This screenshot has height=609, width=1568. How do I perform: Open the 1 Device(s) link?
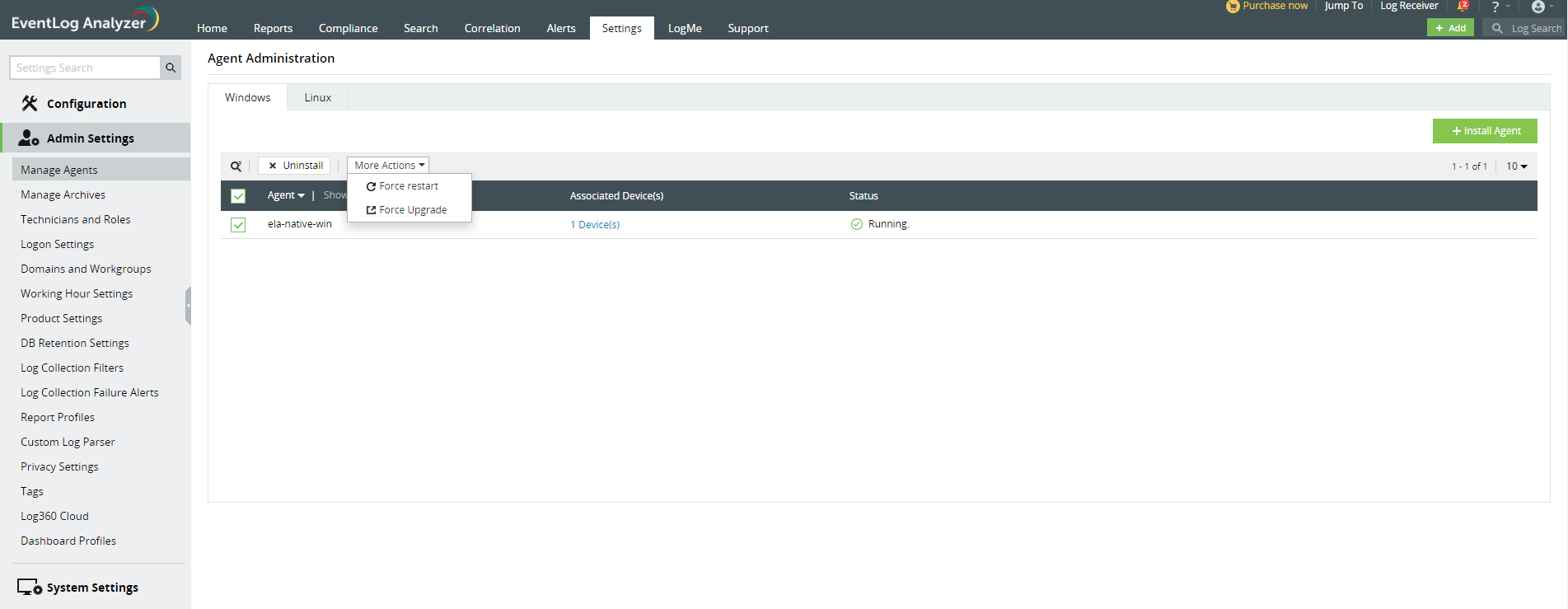[595, 225]
